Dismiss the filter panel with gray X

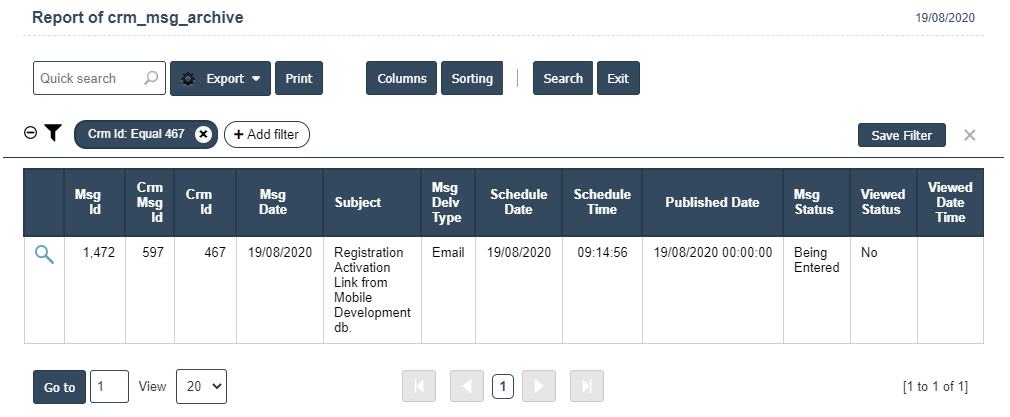pos(969,135)
